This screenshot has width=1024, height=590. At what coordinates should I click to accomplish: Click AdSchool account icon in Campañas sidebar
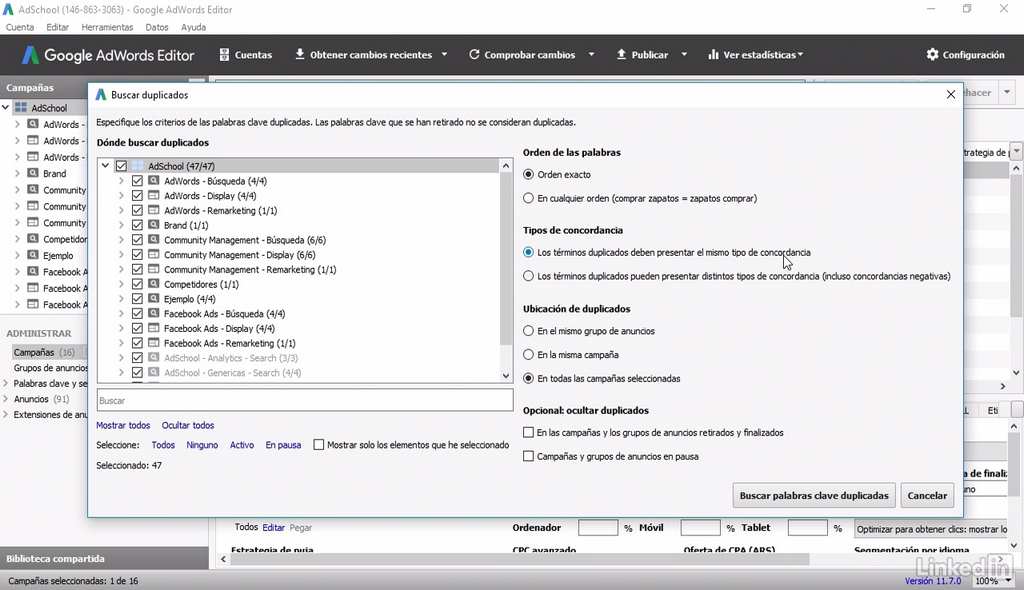point(21,107)
